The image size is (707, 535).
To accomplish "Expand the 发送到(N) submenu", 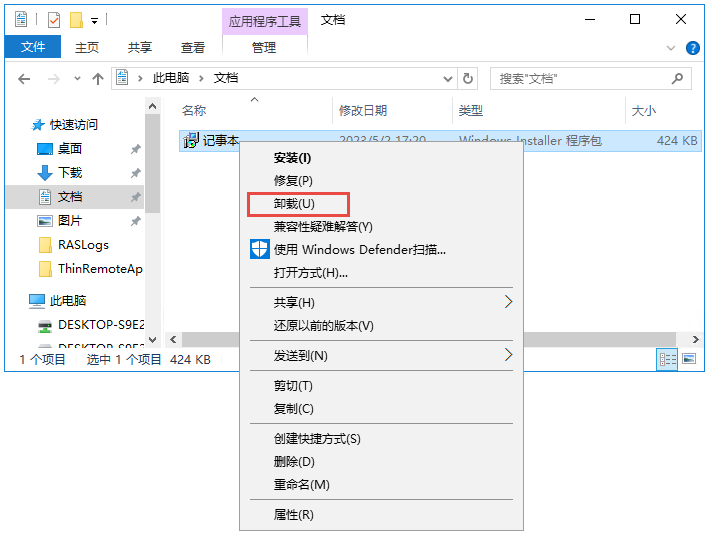I will pyautogui.click(x=381, y=356).
